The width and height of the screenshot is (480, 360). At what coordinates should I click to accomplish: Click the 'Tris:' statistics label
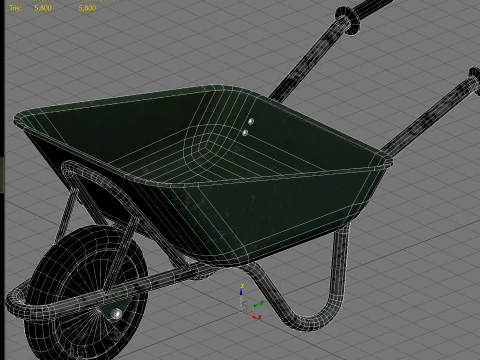pyautogui.click(x=15, y=8)
